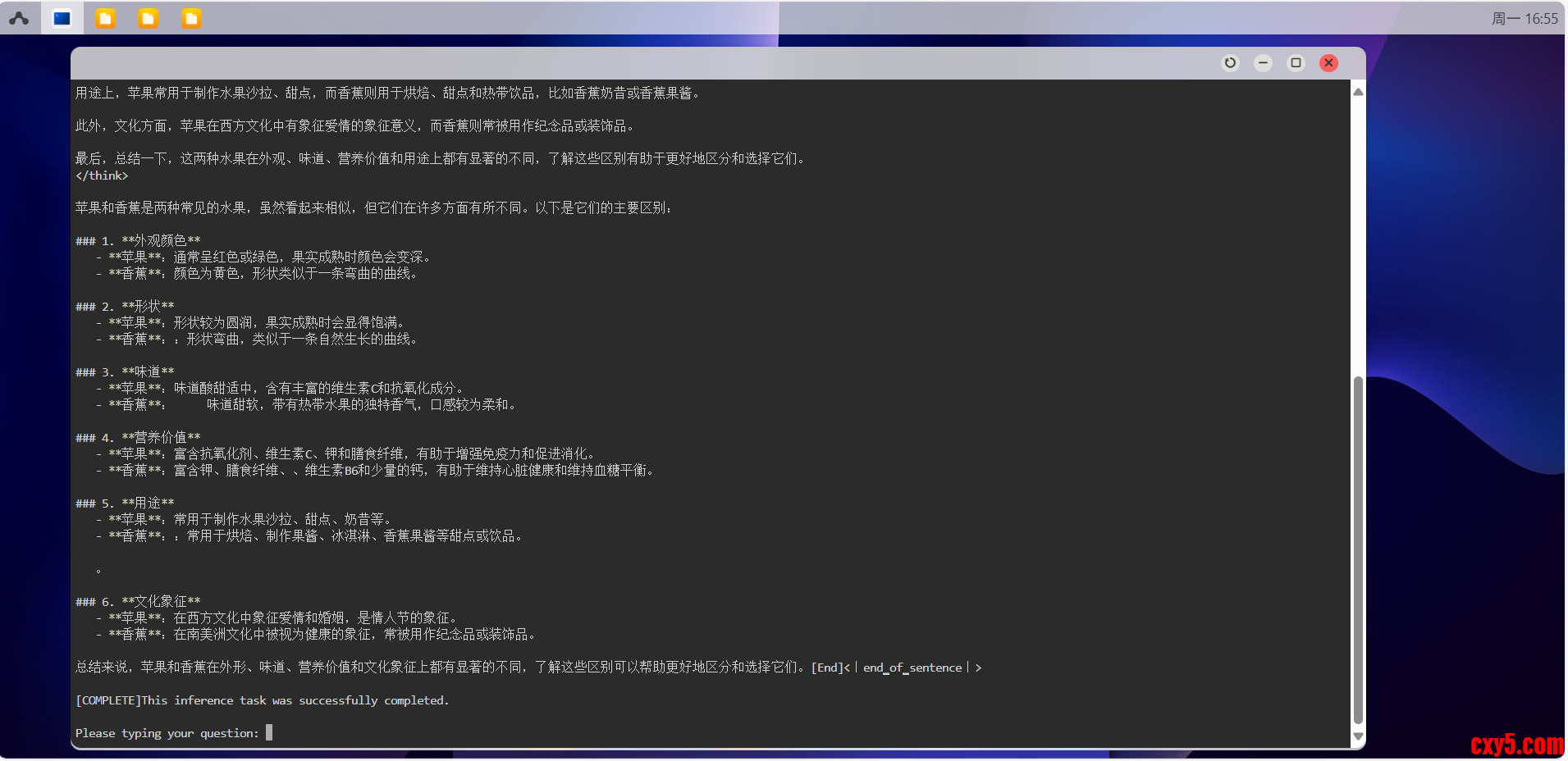Click the circular refresh icon in the terminal title bar
1568x761 pixels.
click(x=1230, y=63)
